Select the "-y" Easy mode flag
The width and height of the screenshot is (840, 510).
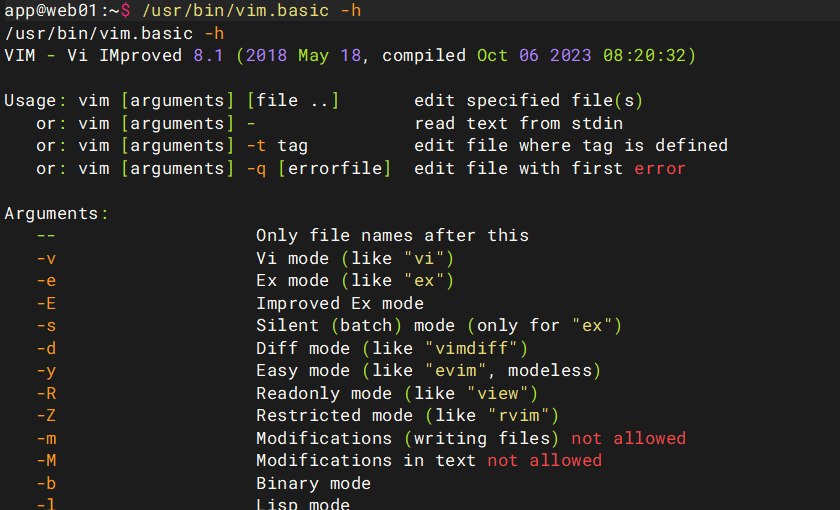coord(46,371)
